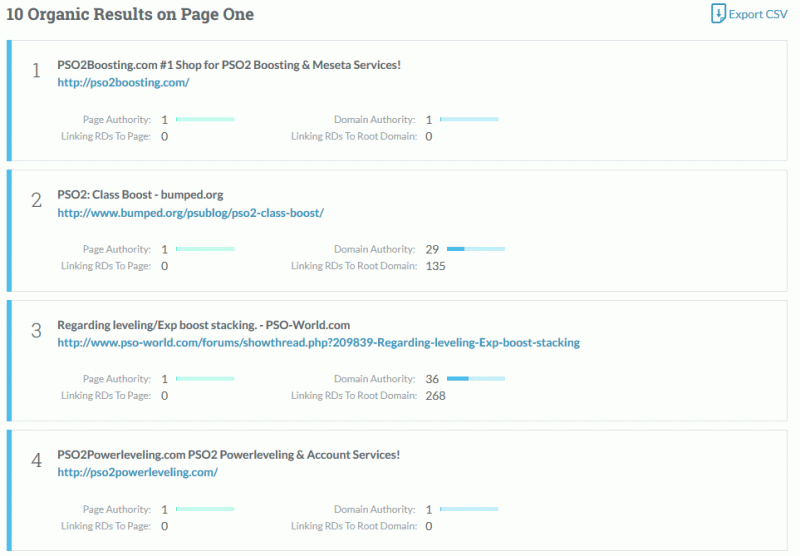800x556 pixels.
Task: Click the 10 Organic Results heading
Action: click(130, 14)
